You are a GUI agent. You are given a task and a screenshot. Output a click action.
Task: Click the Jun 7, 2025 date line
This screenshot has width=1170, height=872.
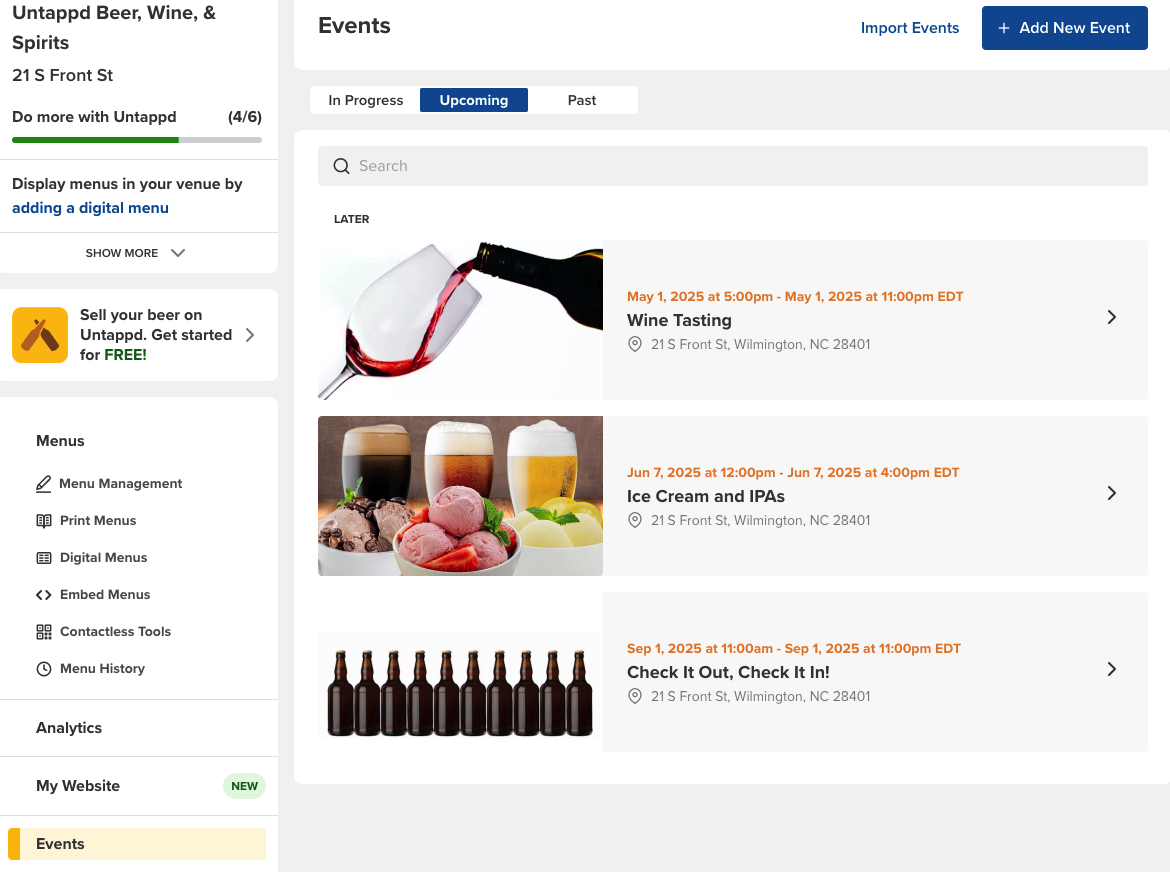(793, 473)
